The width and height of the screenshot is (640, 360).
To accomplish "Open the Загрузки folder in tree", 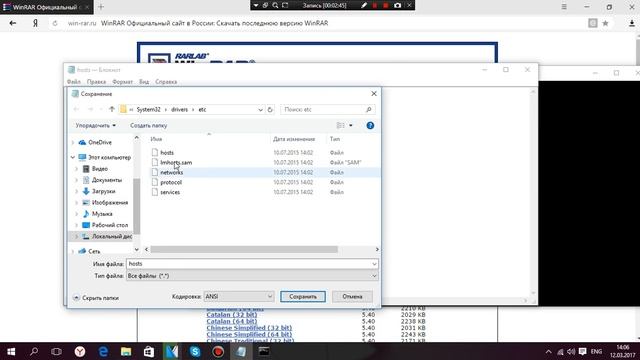I will [x=103, y=191].
